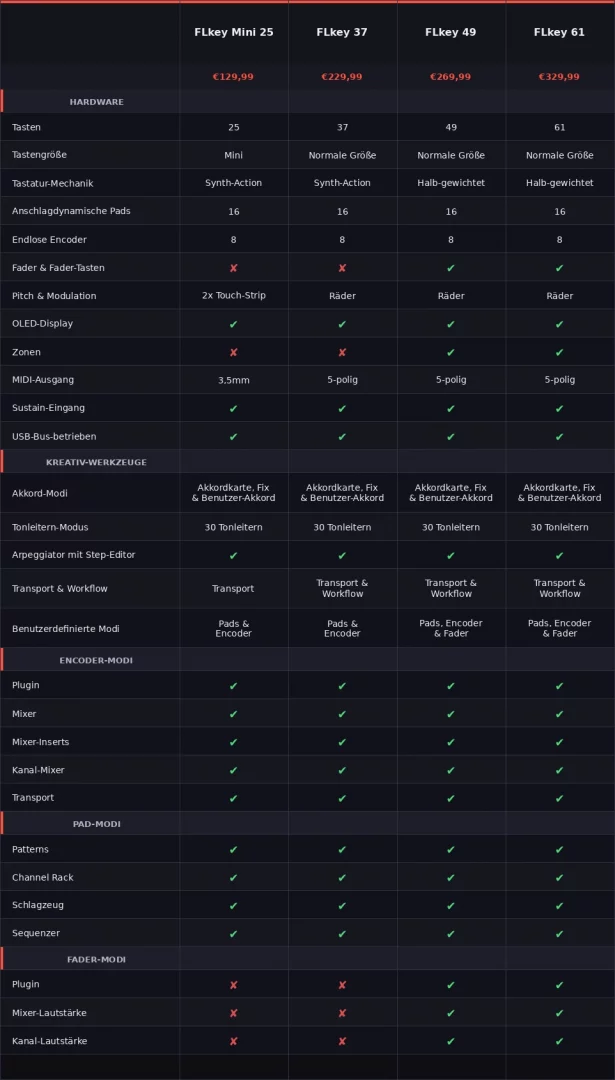
Task: Click Halb-gewichtet in the FLkey 49 column
Action: [451, 183]
